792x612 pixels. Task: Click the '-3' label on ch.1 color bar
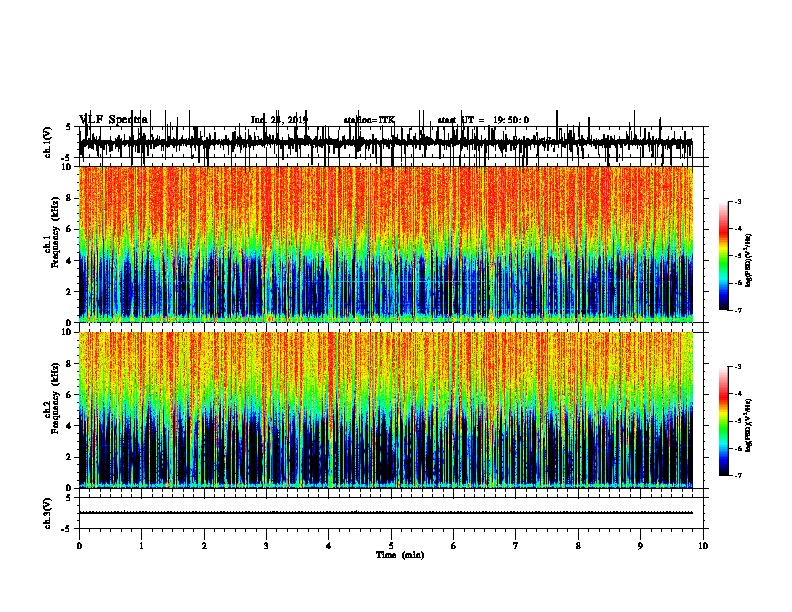pyautogui.click(x=737, y=201)
